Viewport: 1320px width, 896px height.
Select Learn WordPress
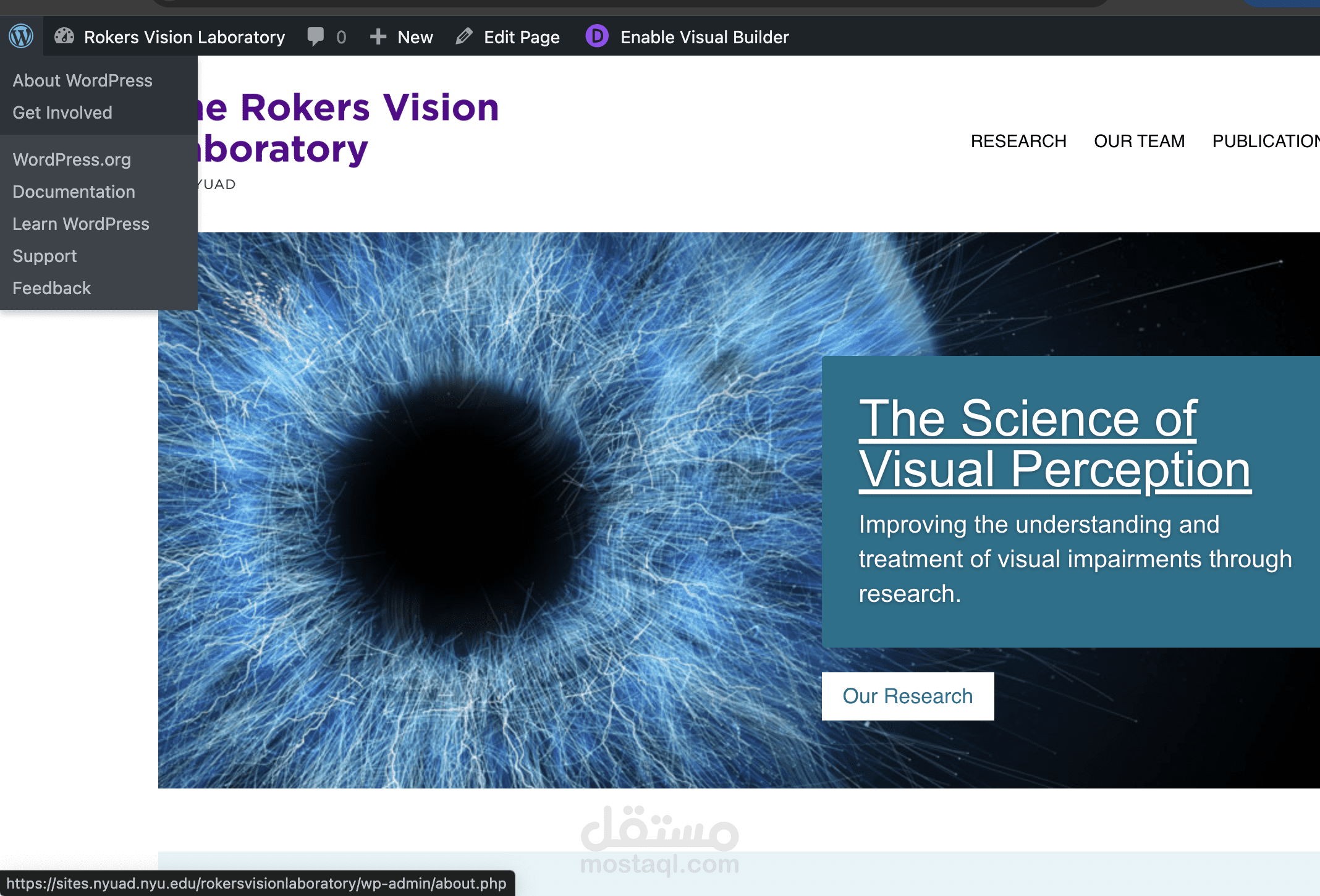80,224
